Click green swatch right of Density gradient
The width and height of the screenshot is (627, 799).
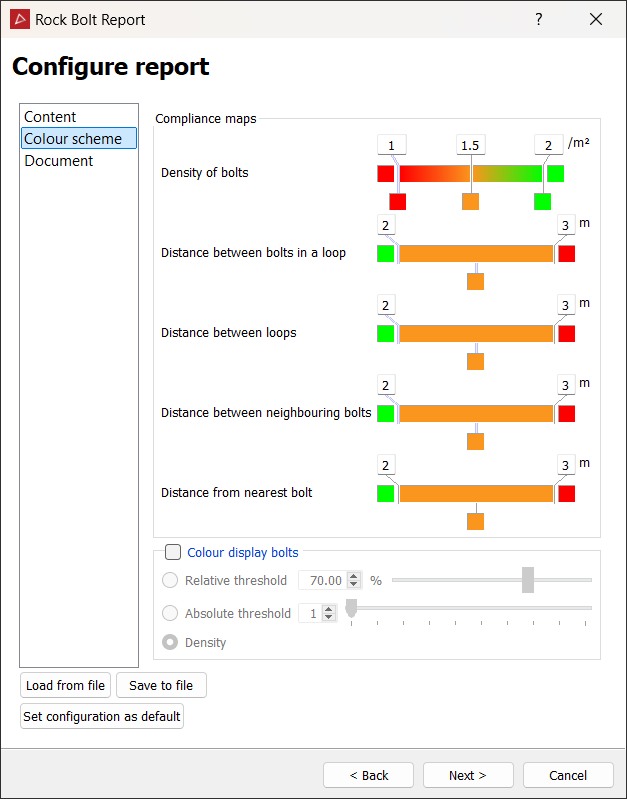[555, 173]
